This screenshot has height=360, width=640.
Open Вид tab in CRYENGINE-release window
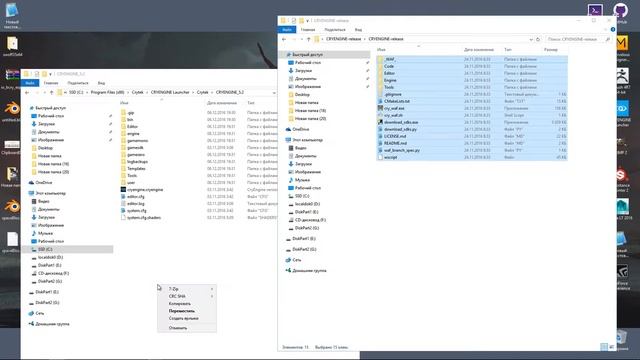(x=358, y=30)
